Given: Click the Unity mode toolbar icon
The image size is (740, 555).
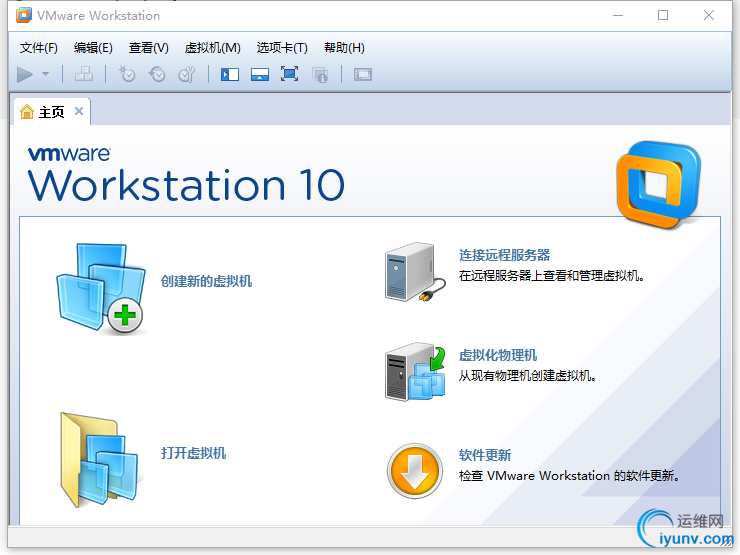Looking at the screenshot, I should tap(320, 75).
